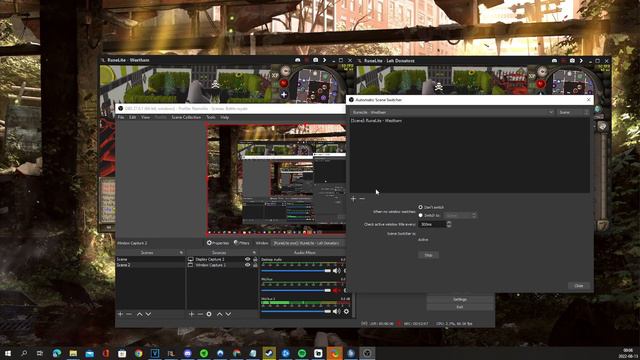Select RuneLite Westham entry in switcher list
Screen dimensions: 640x360
(x=376, y=121)
